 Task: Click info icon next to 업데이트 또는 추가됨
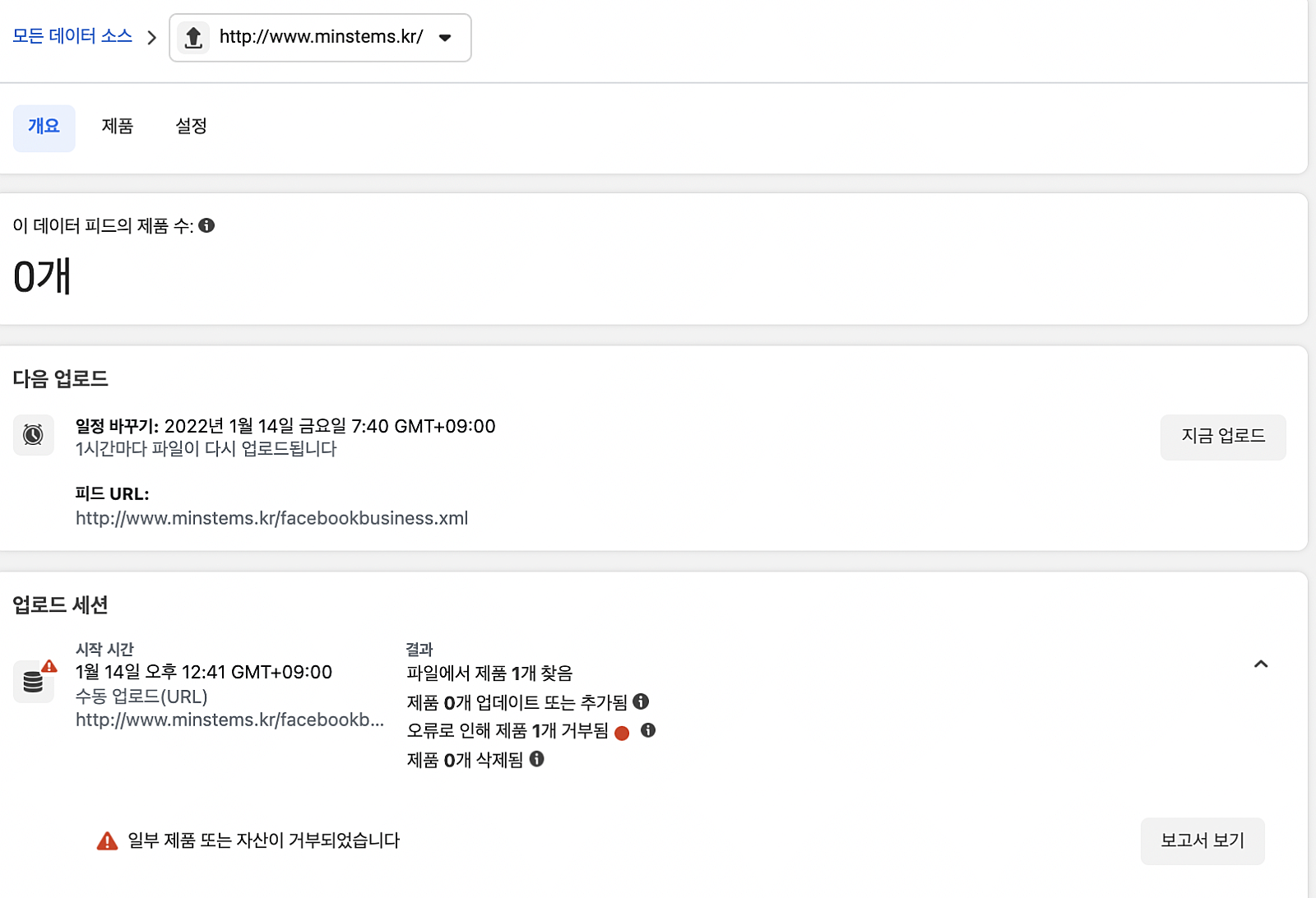(641, 701)
